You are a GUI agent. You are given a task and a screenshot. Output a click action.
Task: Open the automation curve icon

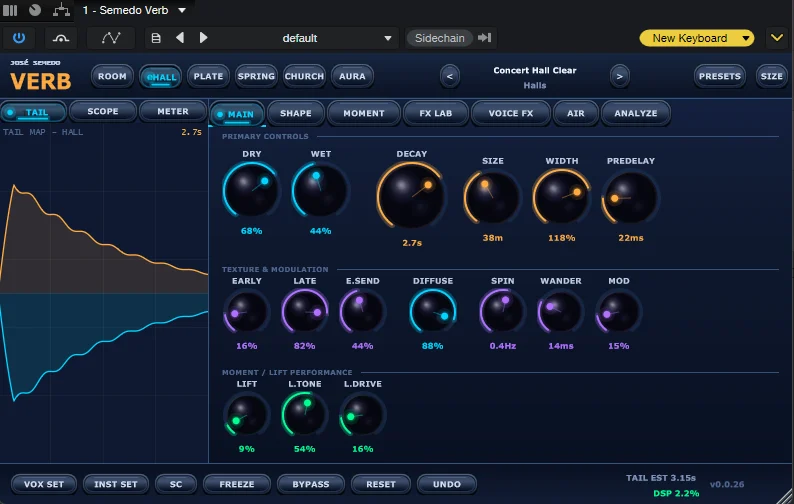[111, 38]
